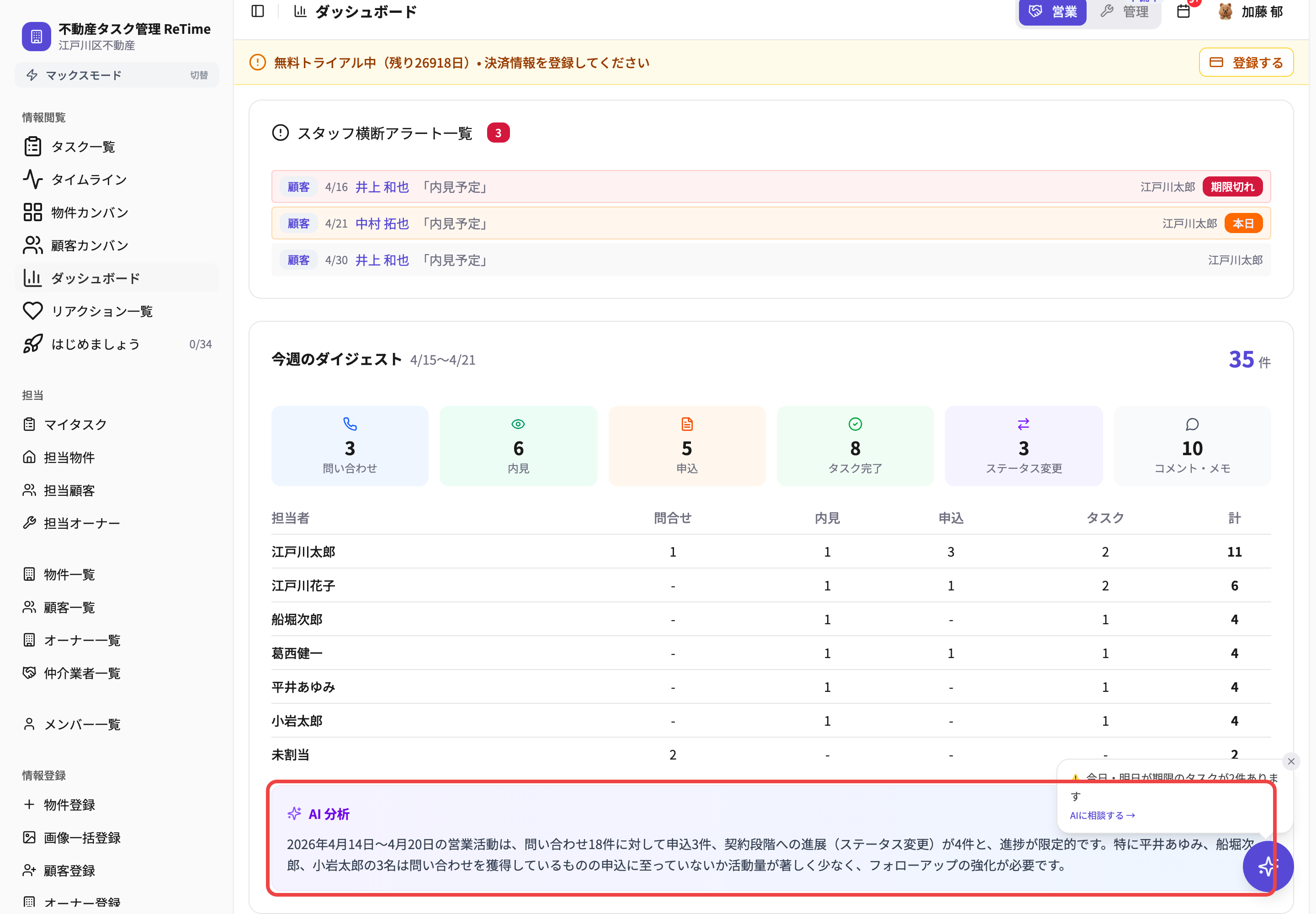Click the 担当者 column header
Viewport: 1316px width, 914px height.
point(291,518)
